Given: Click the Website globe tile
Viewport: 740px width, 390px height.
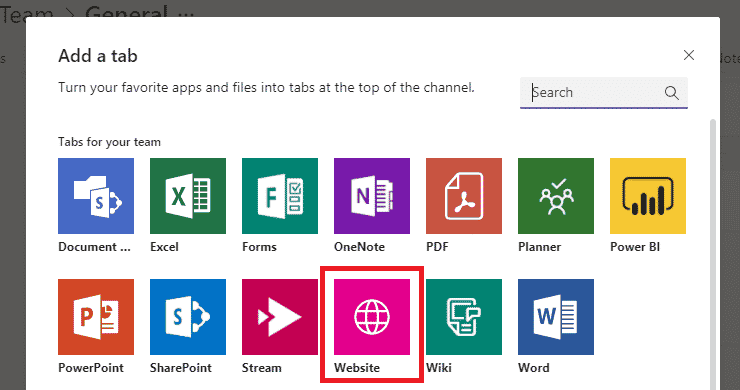Looking at the screenshot, I should (x=372, y=317).
